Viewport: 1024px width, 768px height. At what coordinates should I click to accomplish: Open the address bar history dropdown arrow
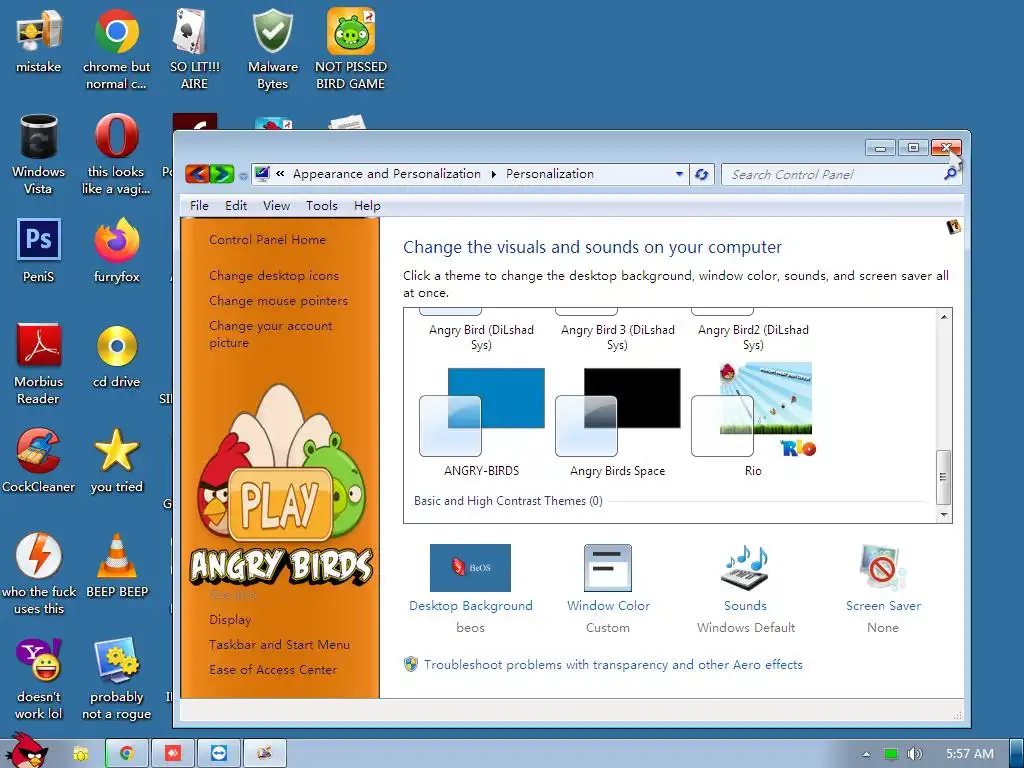tap(679, 174)
